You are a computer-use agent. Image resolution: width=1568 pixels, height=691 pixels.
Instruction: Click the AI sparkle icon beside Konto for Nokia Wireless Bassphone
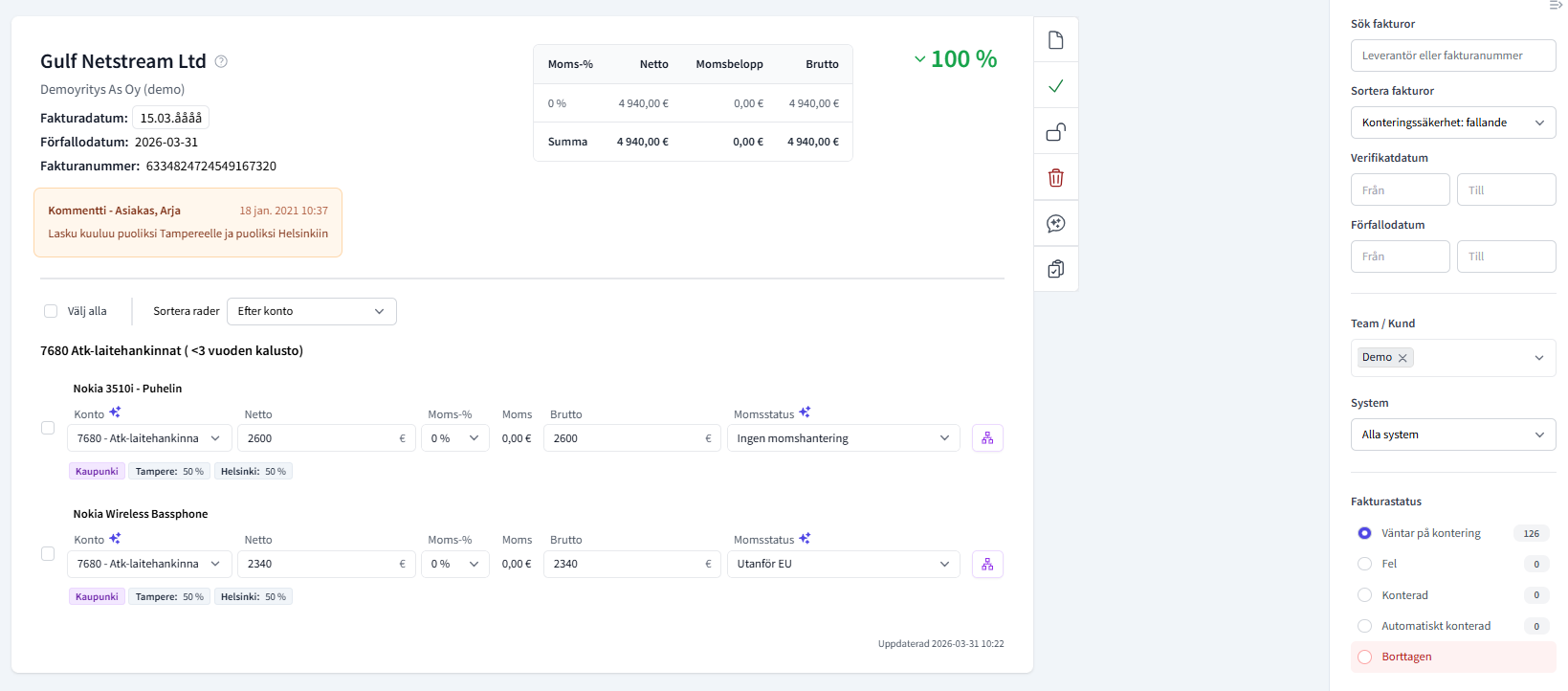coord(115,538)
